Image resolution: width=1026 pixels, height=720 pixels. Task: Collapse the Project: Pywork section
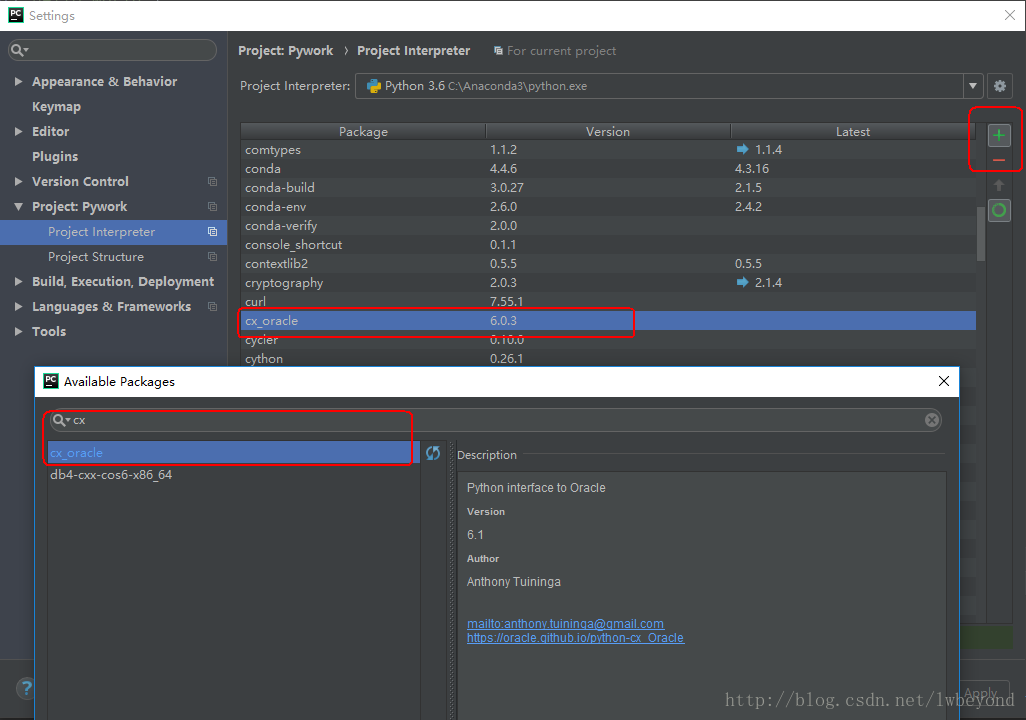point(18,207)
